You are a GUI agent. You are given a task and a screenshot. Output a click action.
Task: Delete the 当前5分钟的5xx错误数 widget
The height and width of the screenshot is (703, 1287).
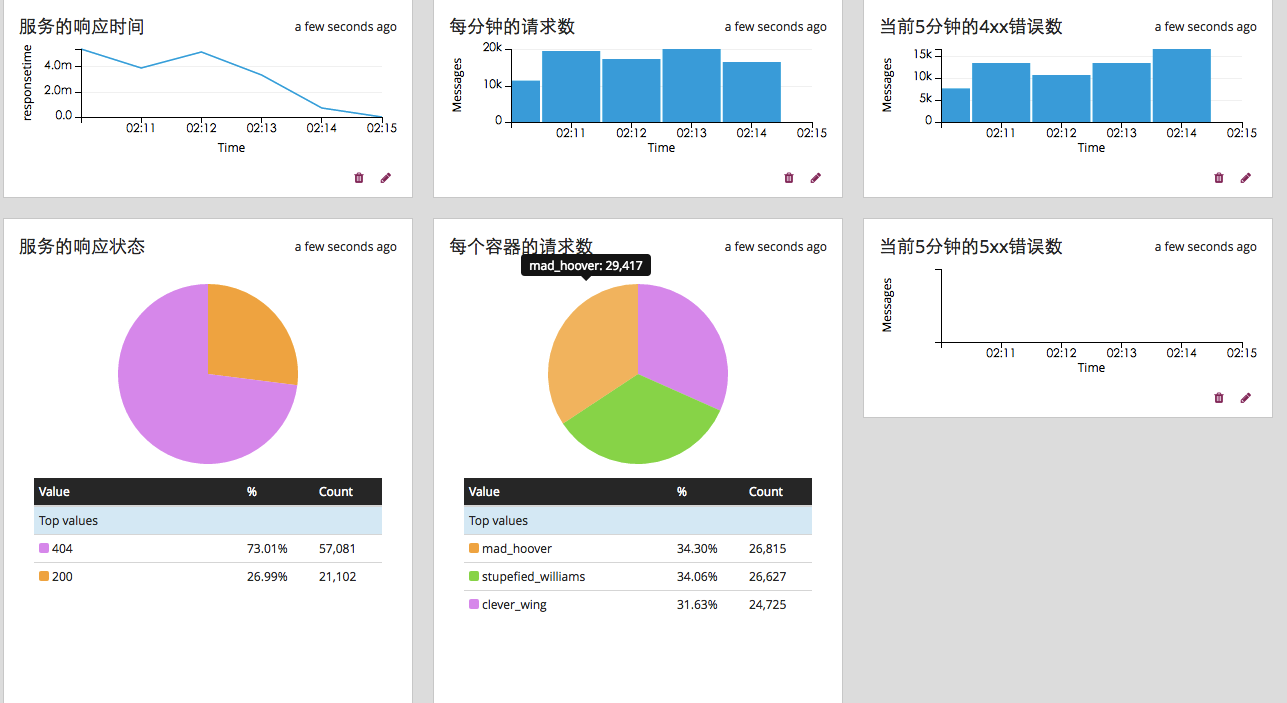[x=1219, y=397]
